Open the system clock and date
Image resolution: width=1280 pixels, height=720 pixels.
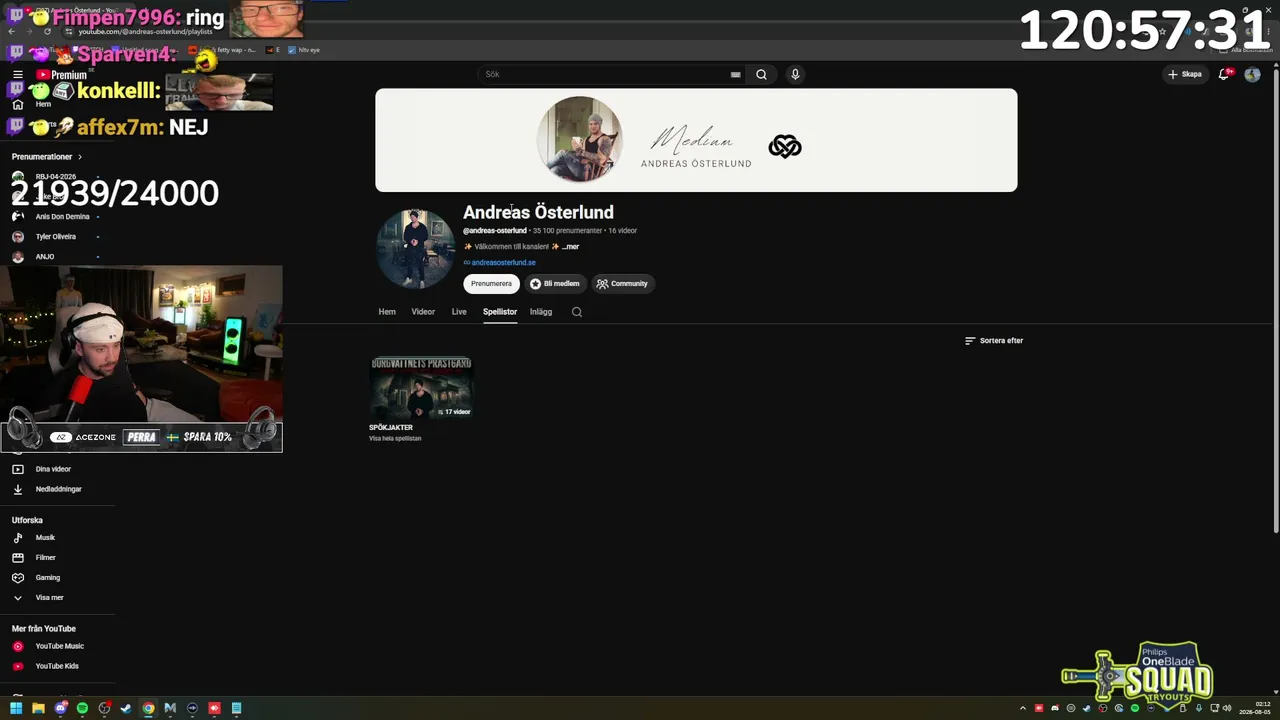coord(1255,708)
